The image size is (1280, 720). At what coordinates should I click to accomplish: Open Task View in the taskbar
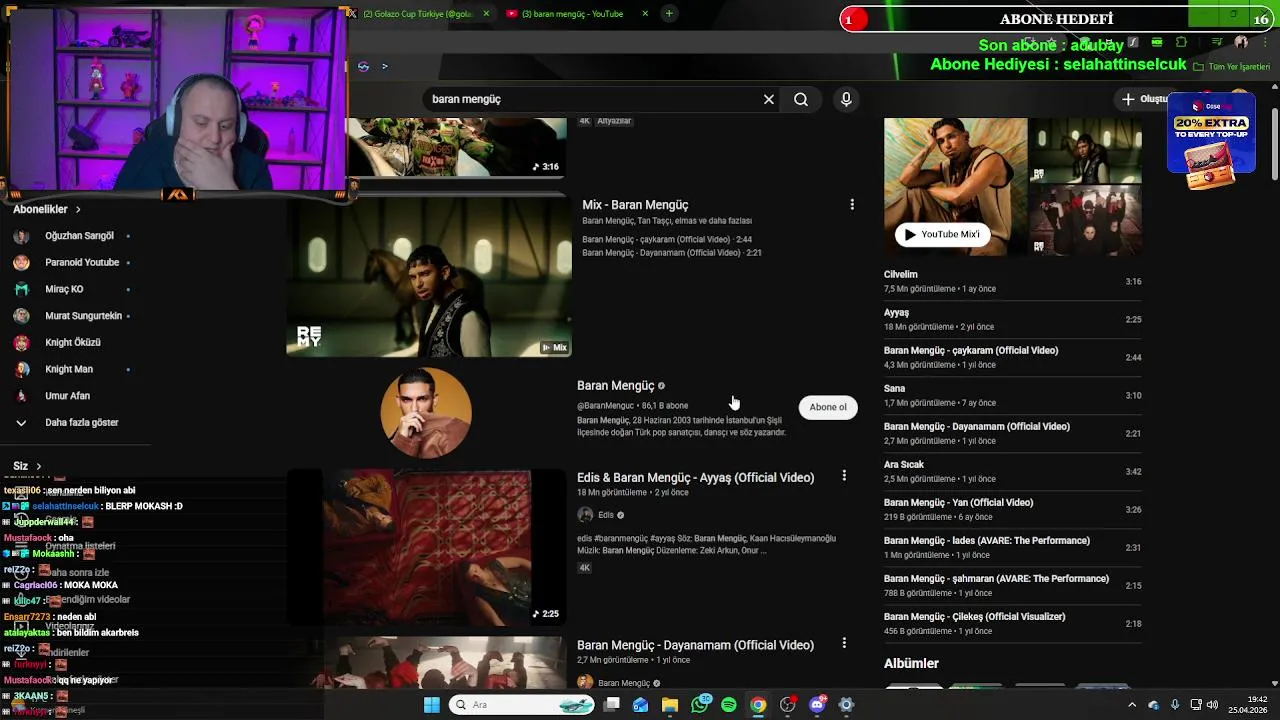point(611,705)
